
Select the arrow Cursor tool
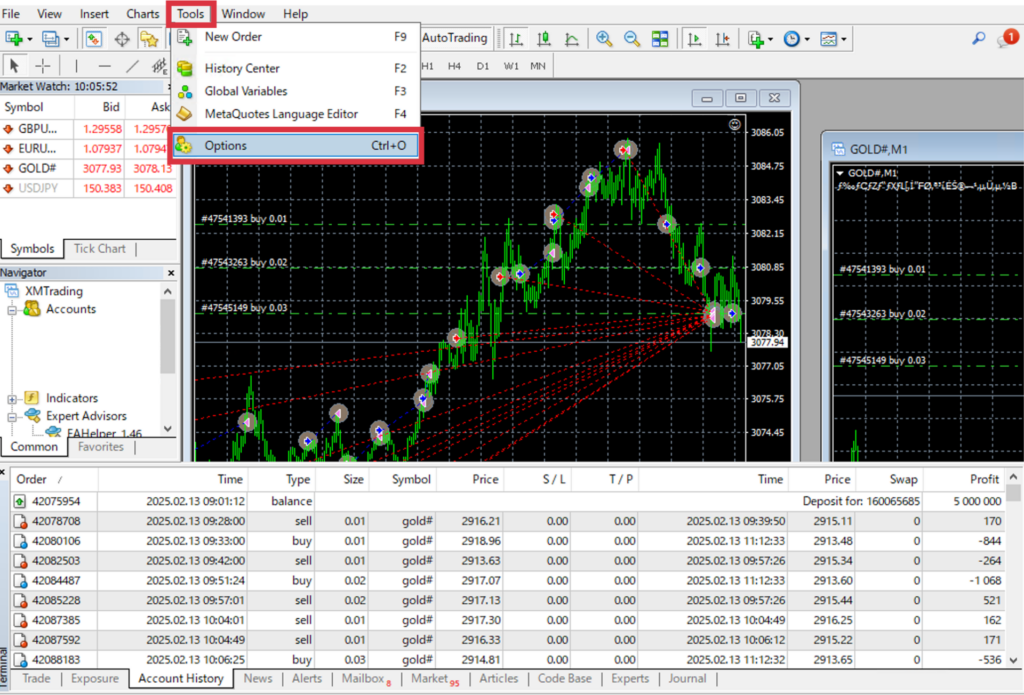tap(14, 65)
